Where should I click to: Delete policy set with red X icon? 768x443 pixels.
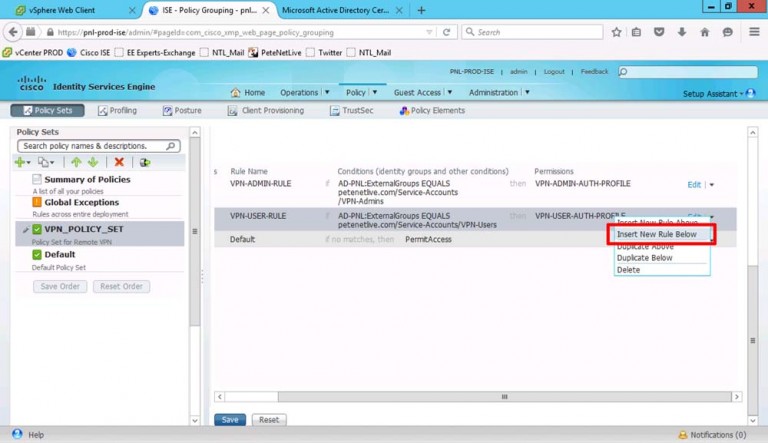tap(119, 162)
